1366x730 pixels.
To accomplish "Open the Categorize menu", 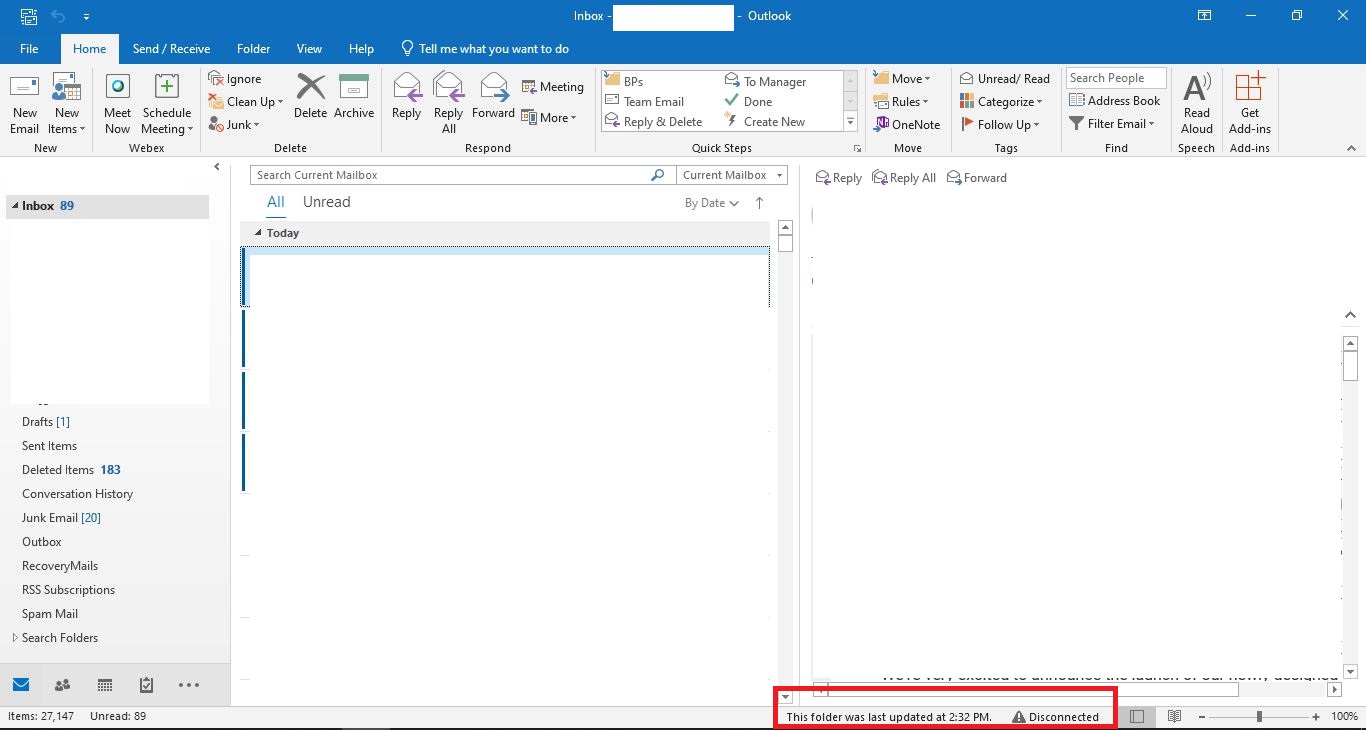I will point(1001,102).
